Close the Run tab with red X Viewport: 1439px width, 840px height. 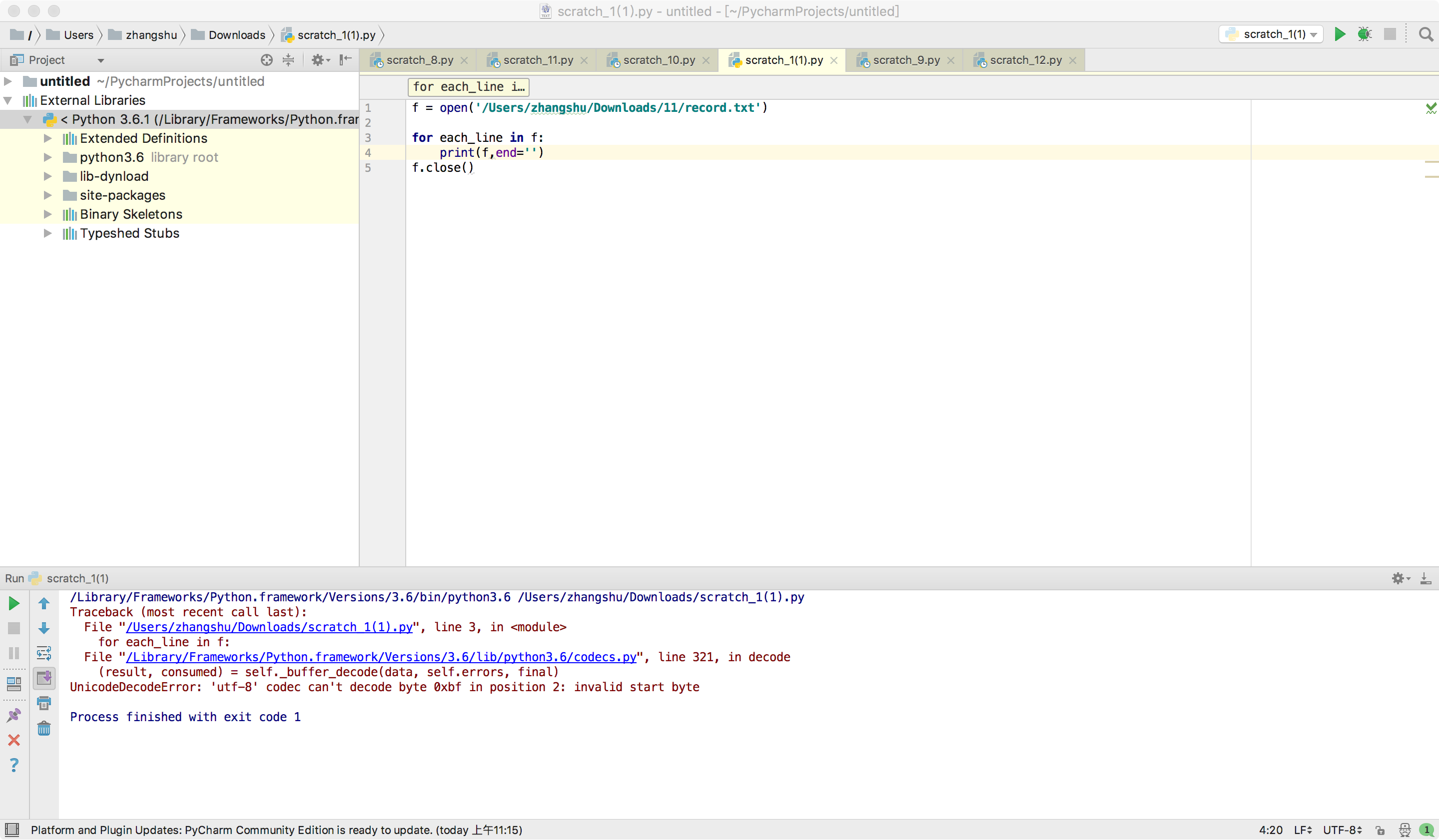pos(14,741)
